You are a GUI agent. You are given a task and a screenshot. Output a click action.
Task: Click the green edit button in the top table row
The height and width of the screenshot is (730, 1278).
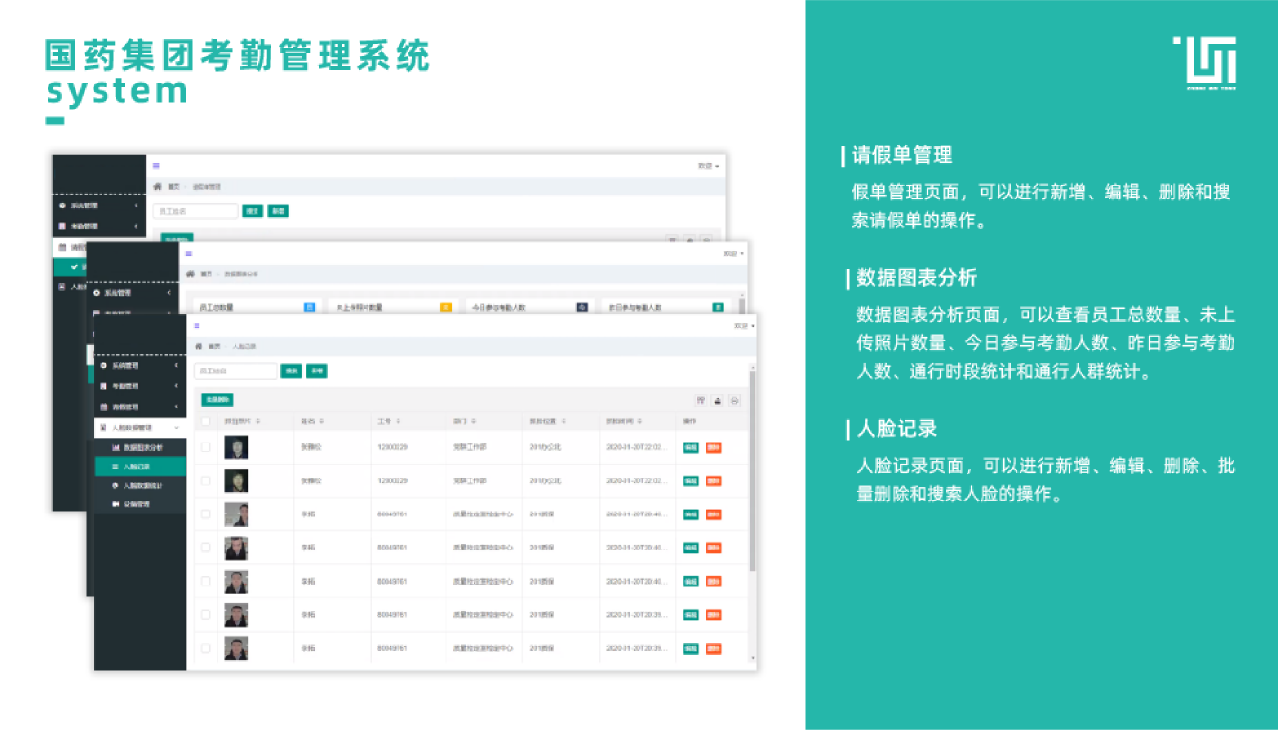pos(691,447)
